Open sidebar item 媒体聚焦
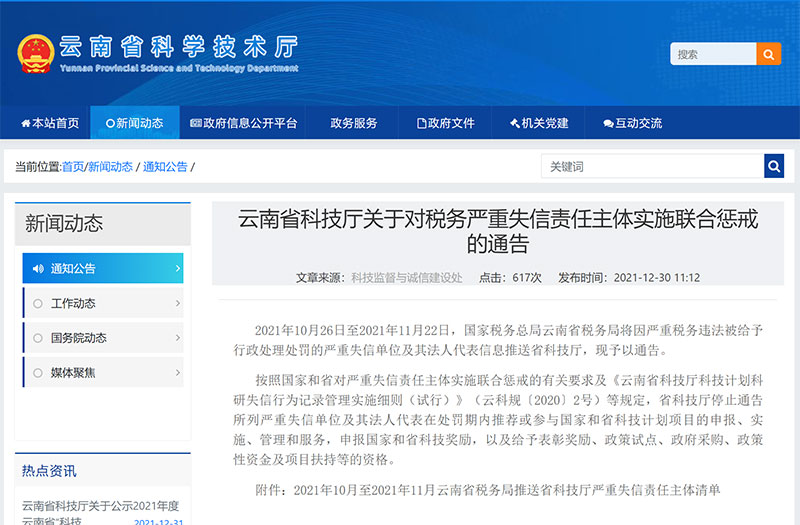Viewport: 800px width, 525px height. (103, 372)
